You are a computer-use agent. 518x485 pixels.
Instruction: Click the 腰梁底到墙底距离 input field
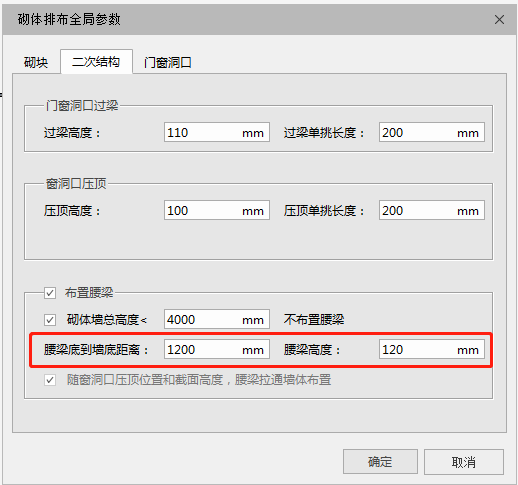point(217,349)
